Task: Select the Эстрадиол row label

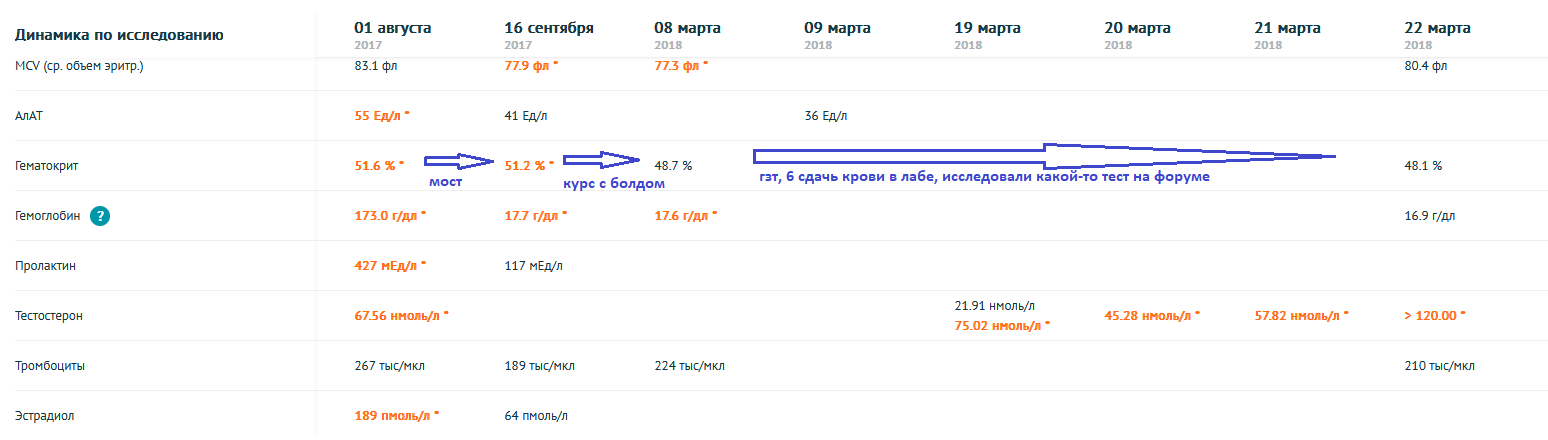Action: point(43,416)
